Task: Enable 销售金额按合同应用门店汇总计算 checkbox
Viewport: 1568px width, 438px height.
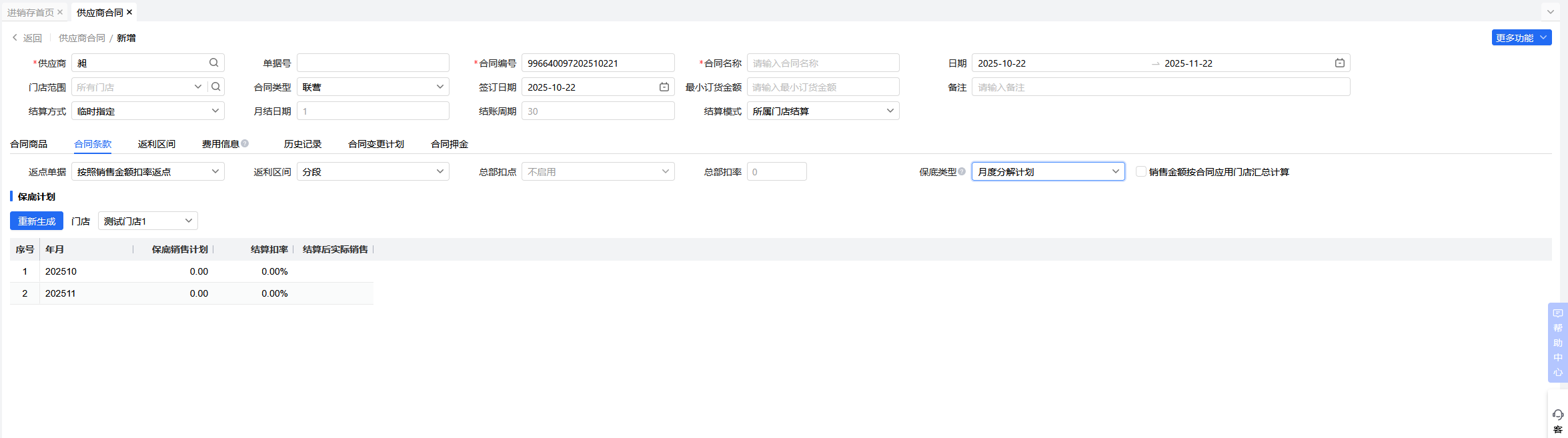Action: 1141,171
